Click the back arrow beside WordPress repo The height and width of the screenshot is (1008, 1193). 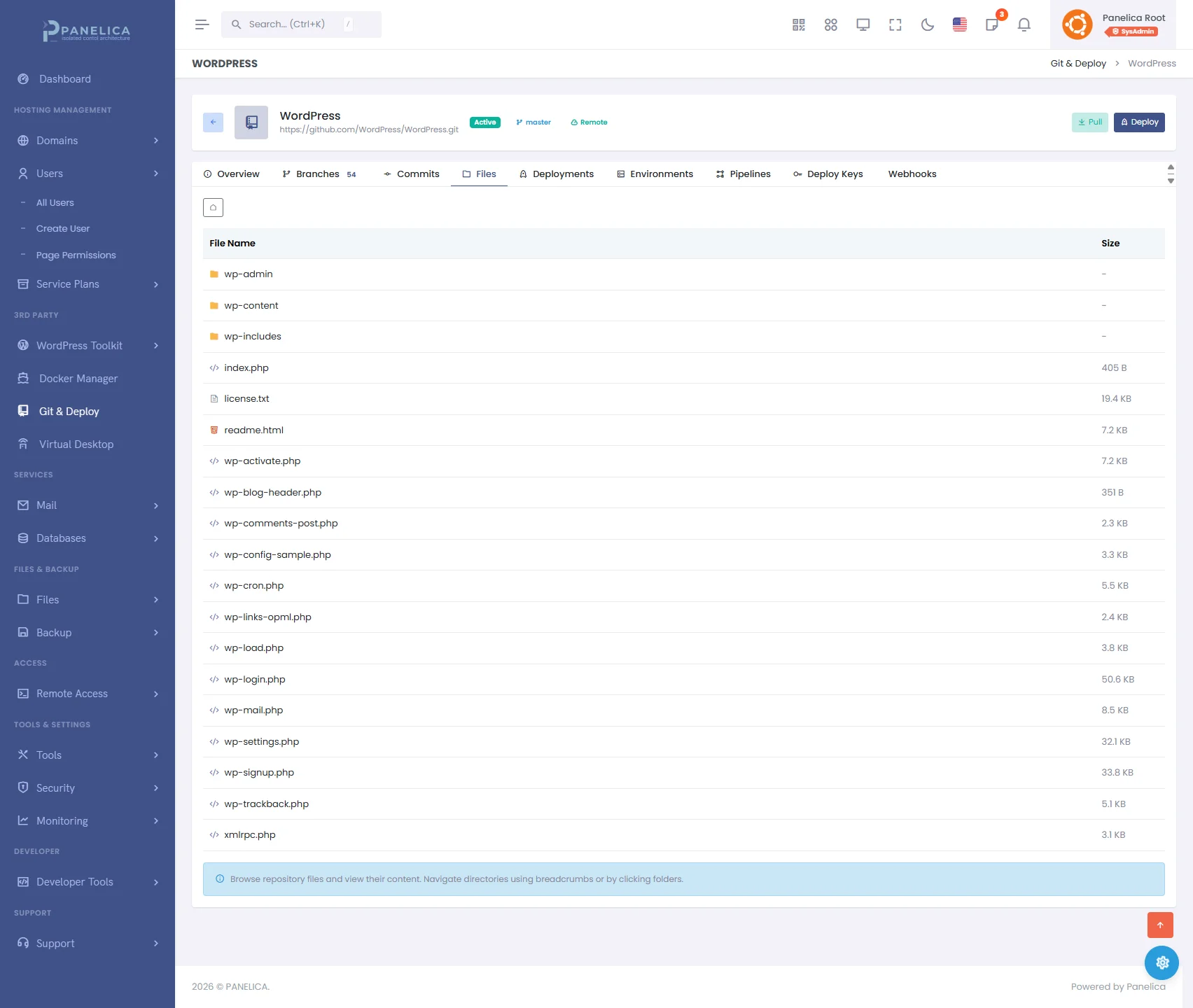[x=213, y=122]
